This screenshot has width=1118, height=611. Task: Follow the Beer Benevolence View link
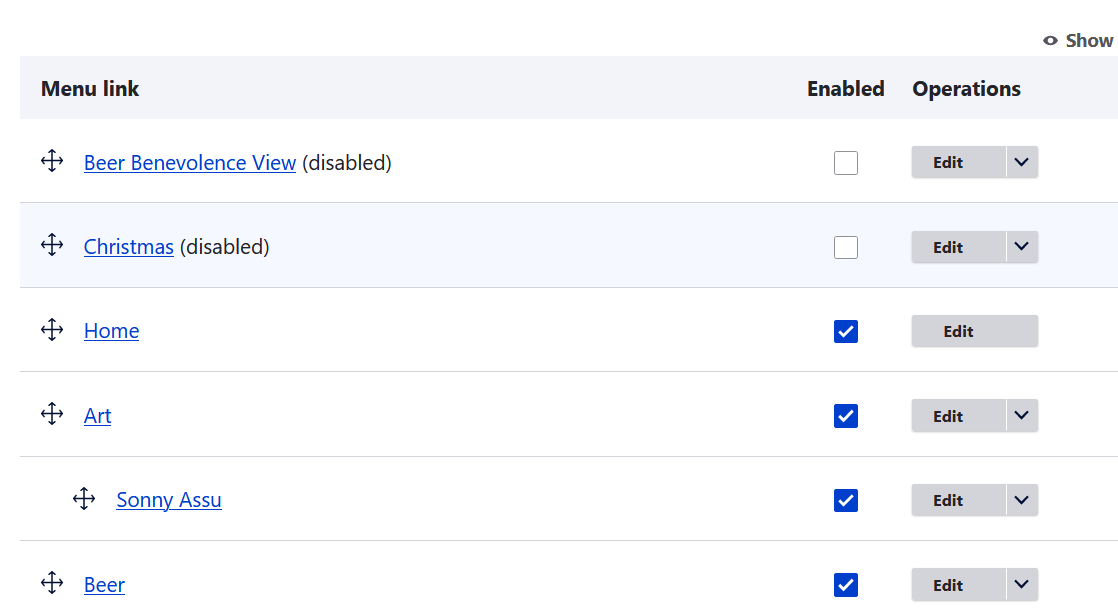point(190,163)
